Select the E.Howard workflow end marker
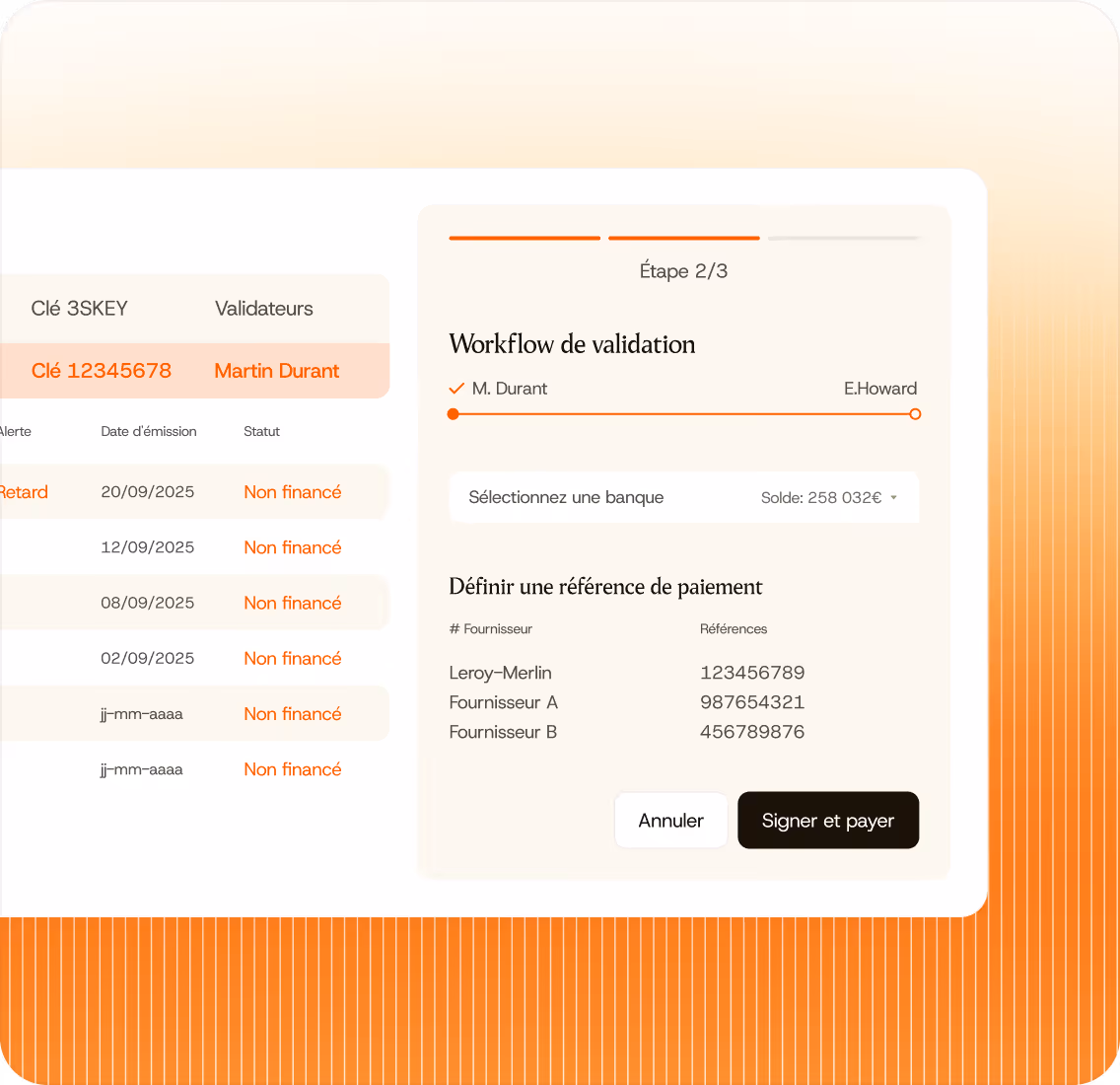1120x1085 pixels. pyautogui.click(x=915, y=414)
